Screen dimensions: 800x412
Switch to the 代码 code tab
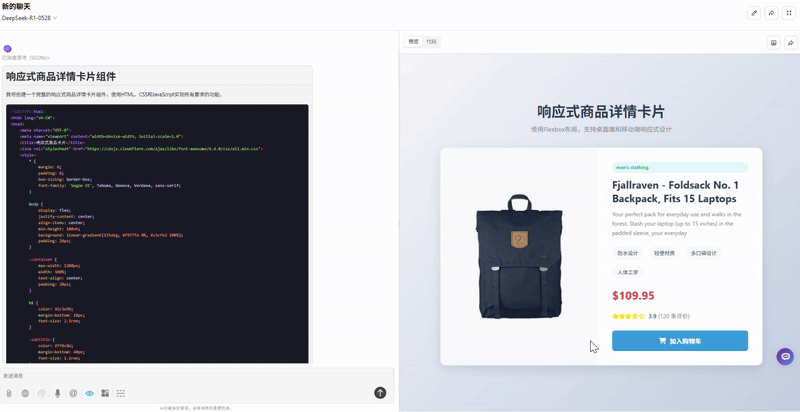click(431, 42)
